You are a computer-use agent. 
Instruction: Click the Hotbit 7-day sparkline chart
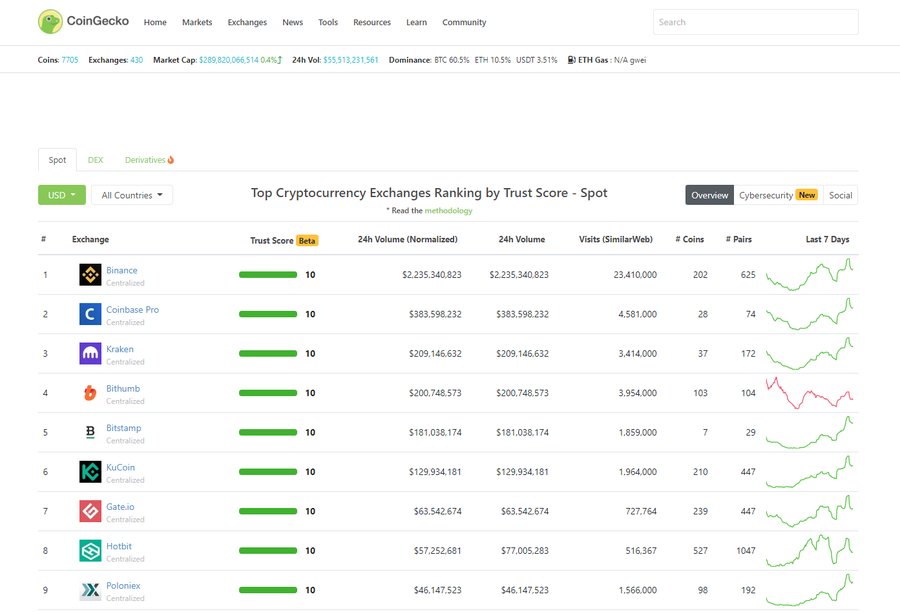(809, 551)
